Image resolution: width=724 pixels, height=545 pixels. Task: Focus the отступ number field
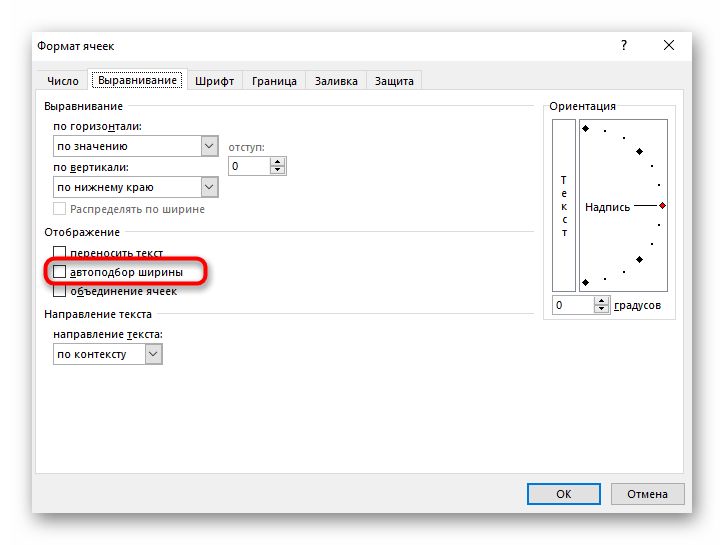click(249, 166)
